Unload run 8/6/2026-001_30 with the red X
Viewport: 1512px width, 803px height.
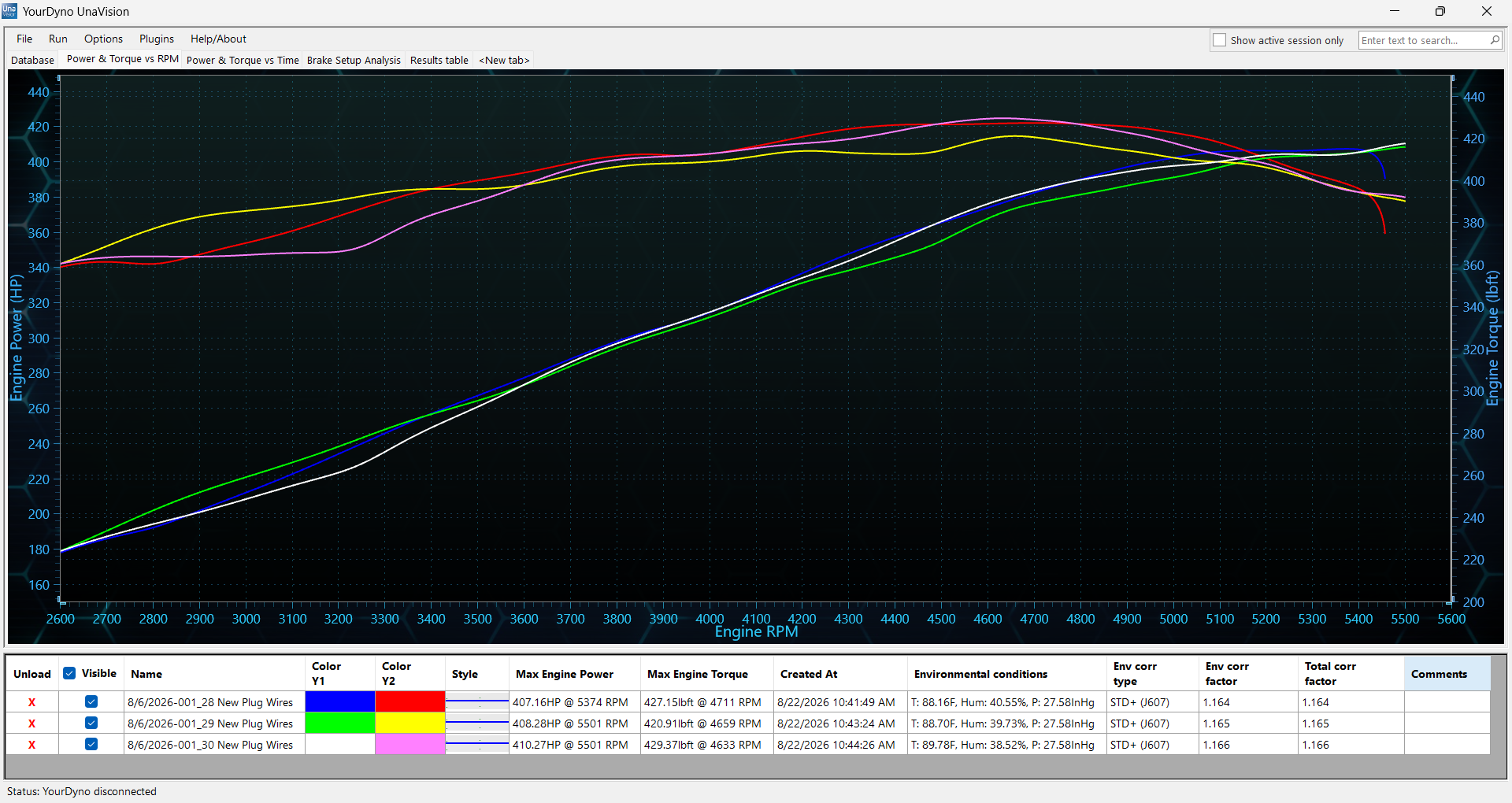[31, 745]
